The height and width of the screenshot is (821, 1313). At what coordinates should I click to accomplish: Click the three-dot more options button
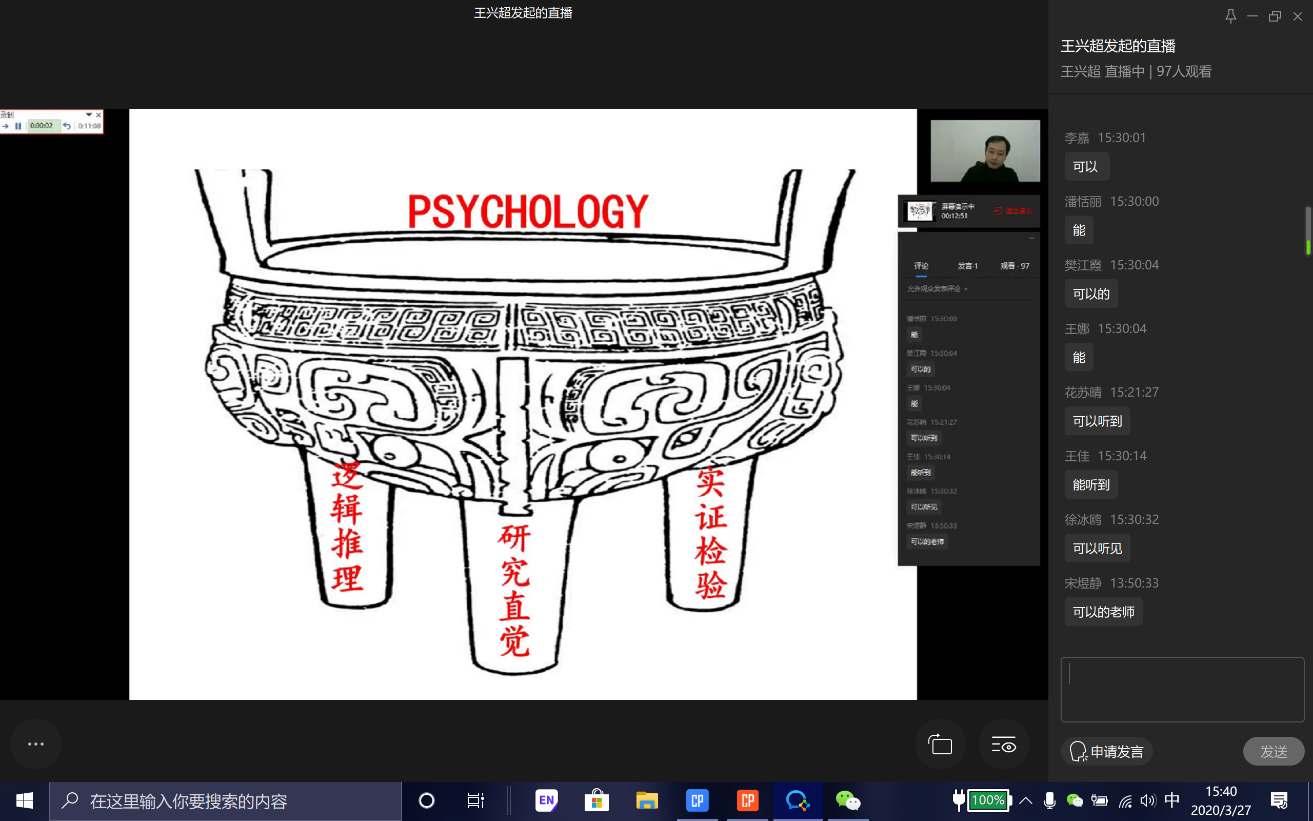point(36,744)
